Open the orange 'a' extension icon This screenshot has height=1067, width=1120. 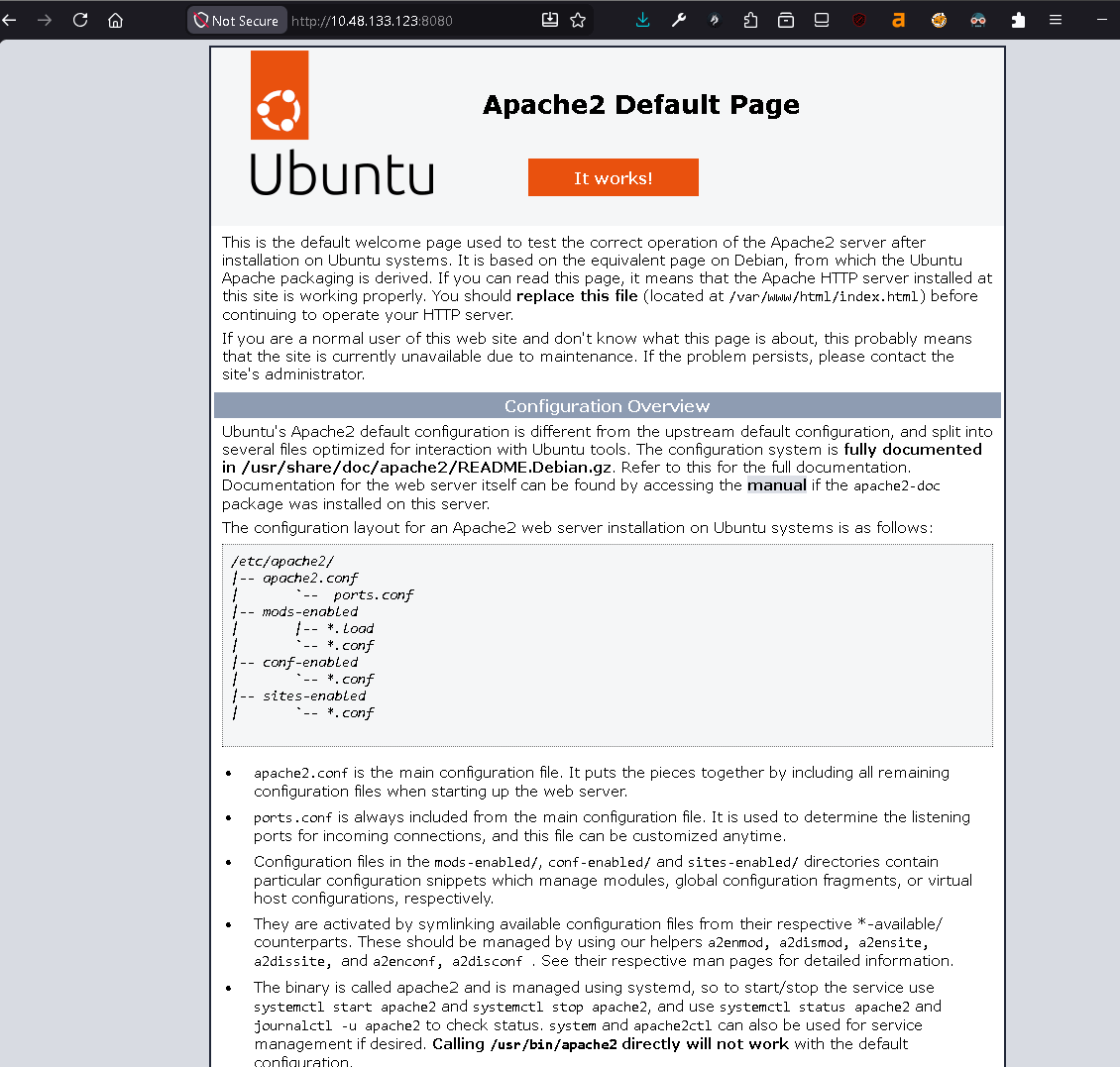[899, 20]
